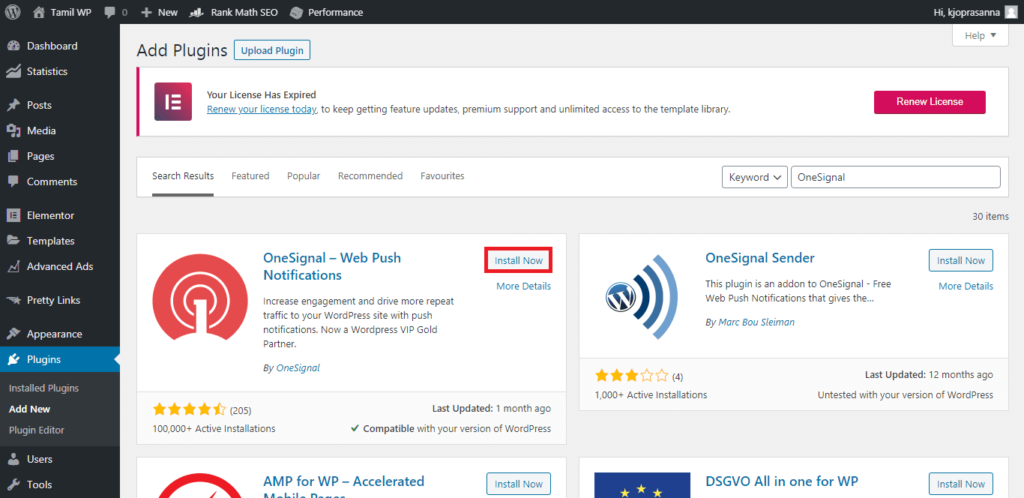Click the Pages icon in sidebar
Viewport: 1024px width, 498px height.
pos(13,156)
